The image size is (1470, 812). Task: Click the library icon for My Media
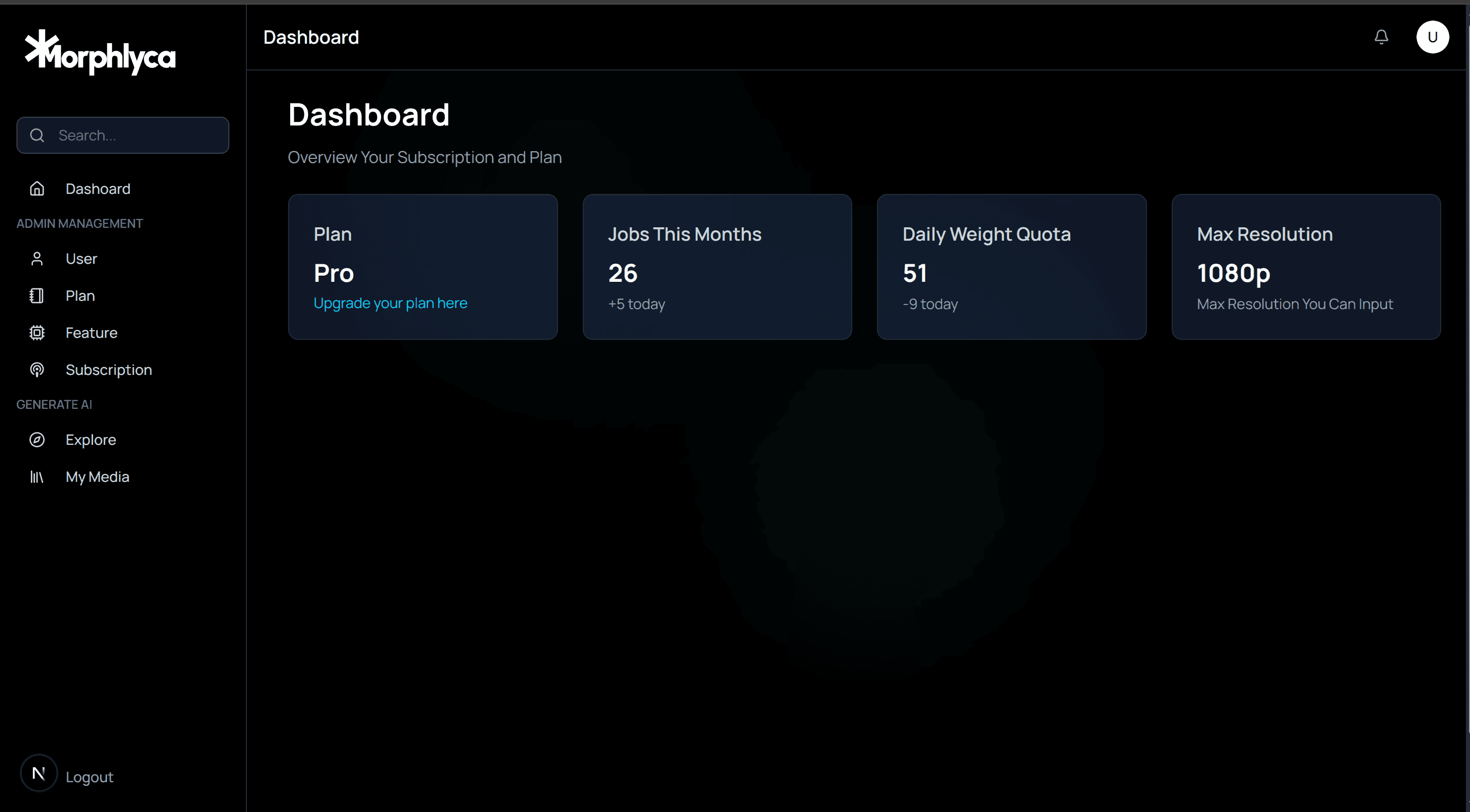click(x=37, y=477)
